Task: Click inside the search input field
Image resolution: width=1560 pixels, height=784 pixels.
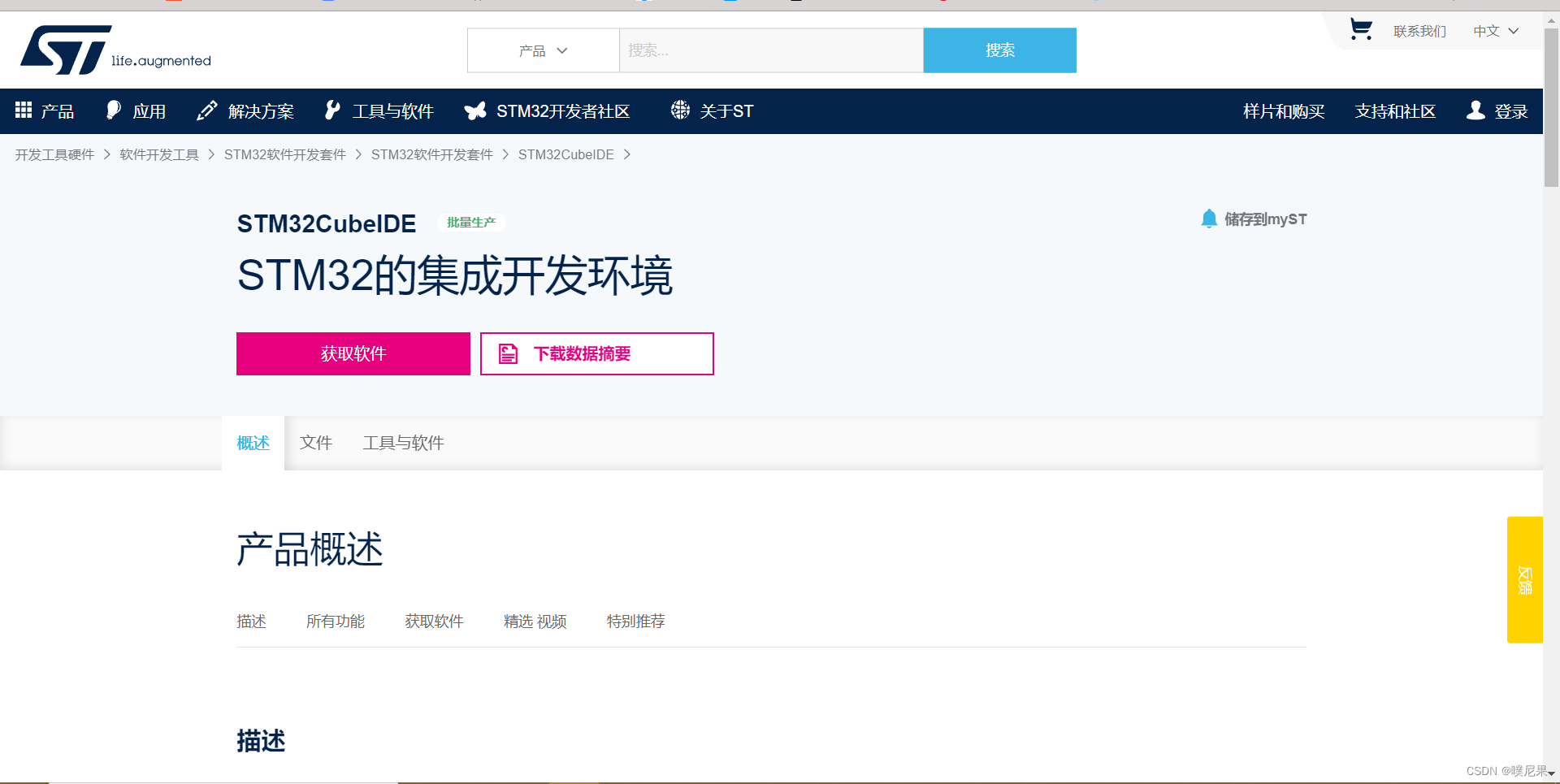Action: (x=770, y=50)
